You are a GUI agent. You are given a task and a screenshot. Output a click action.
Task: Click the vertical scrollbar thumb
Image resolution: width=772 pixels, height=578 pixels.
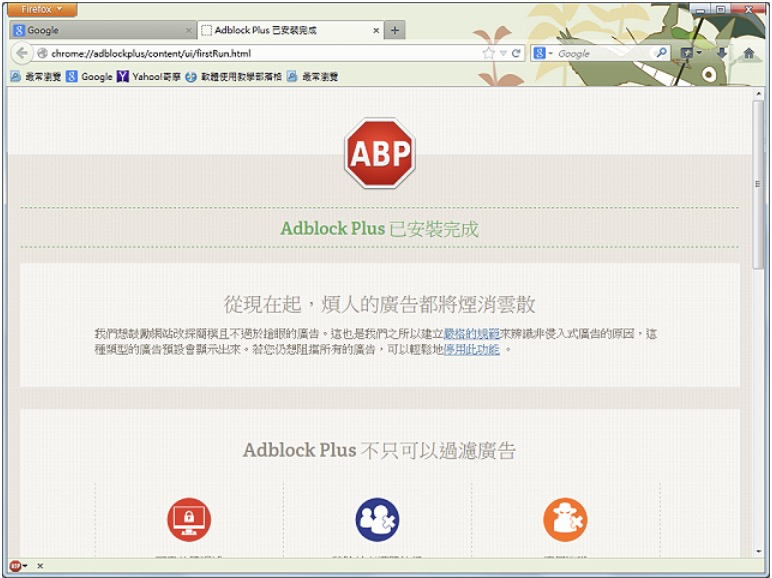click(x=759, y=184)
